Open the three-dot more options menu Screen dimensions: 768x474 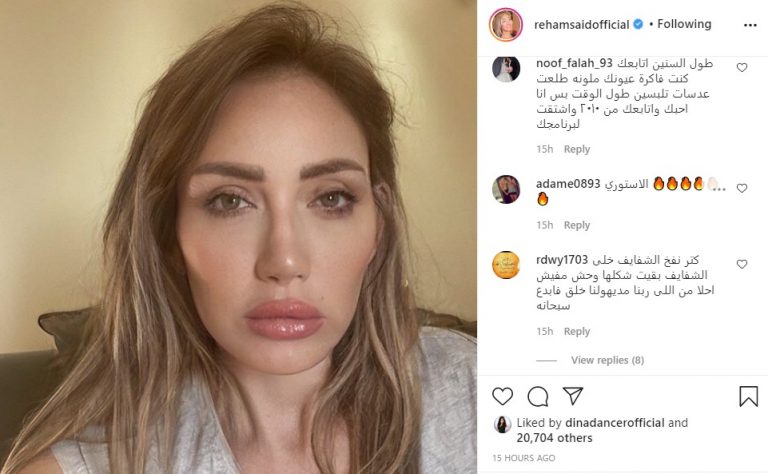[x=750, y=25]
